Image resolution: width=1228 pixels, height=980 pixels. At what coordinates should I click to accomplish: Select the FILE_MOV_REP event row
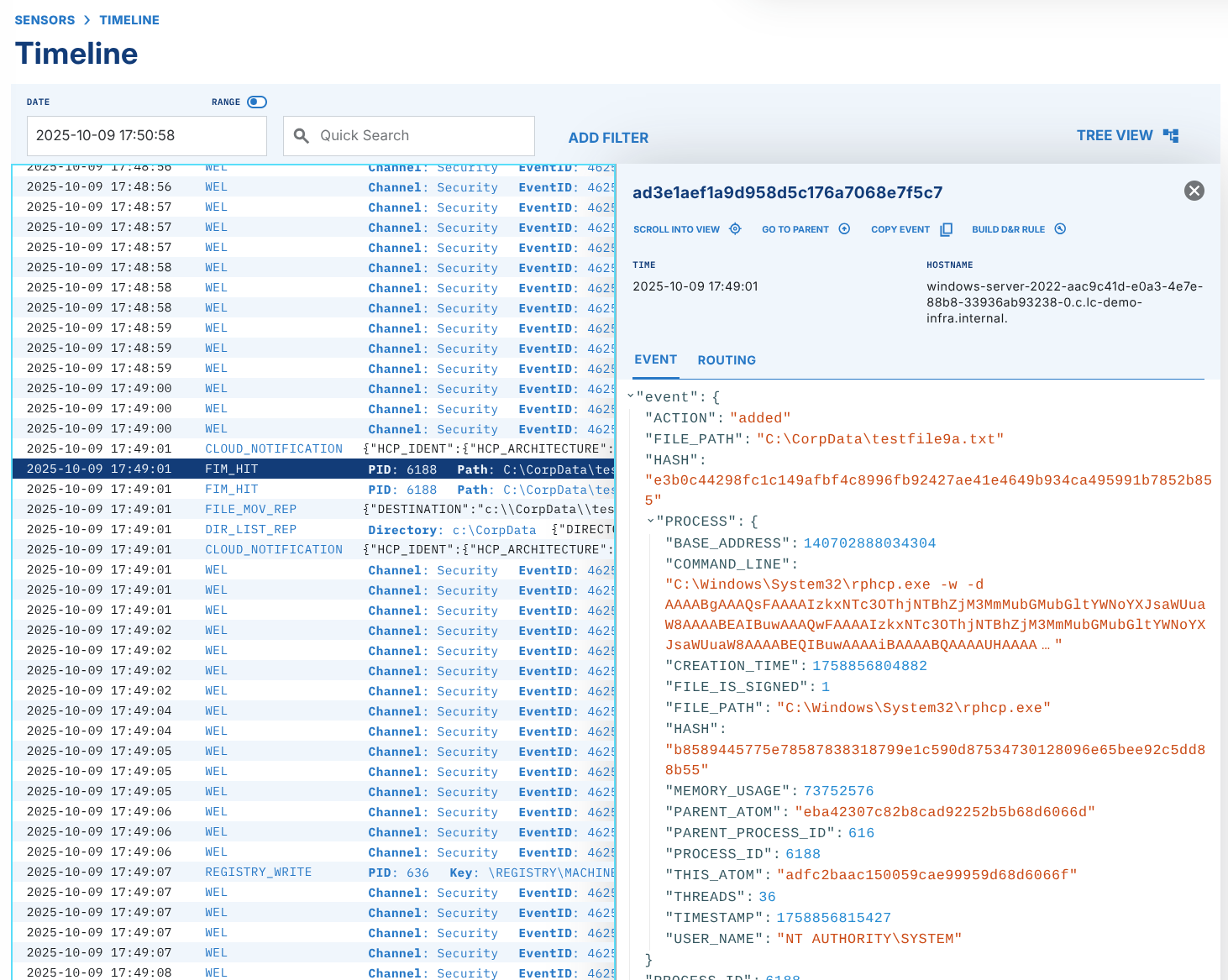(x=250, y=510)
